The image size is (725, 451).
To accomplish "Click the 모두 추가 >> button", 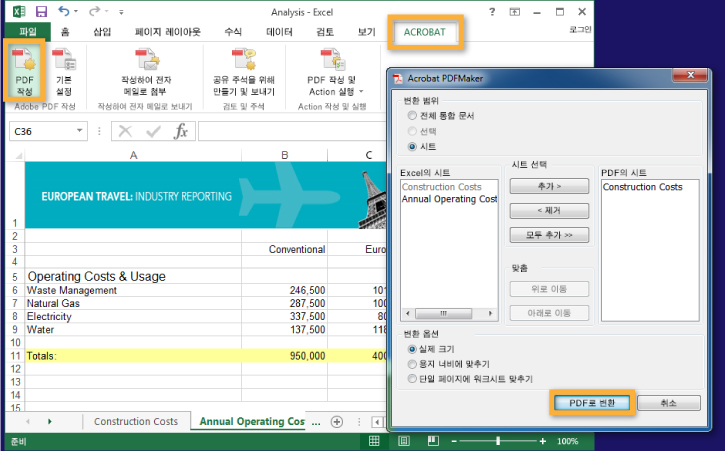I will pyautogui.click(x=549, y=235).
